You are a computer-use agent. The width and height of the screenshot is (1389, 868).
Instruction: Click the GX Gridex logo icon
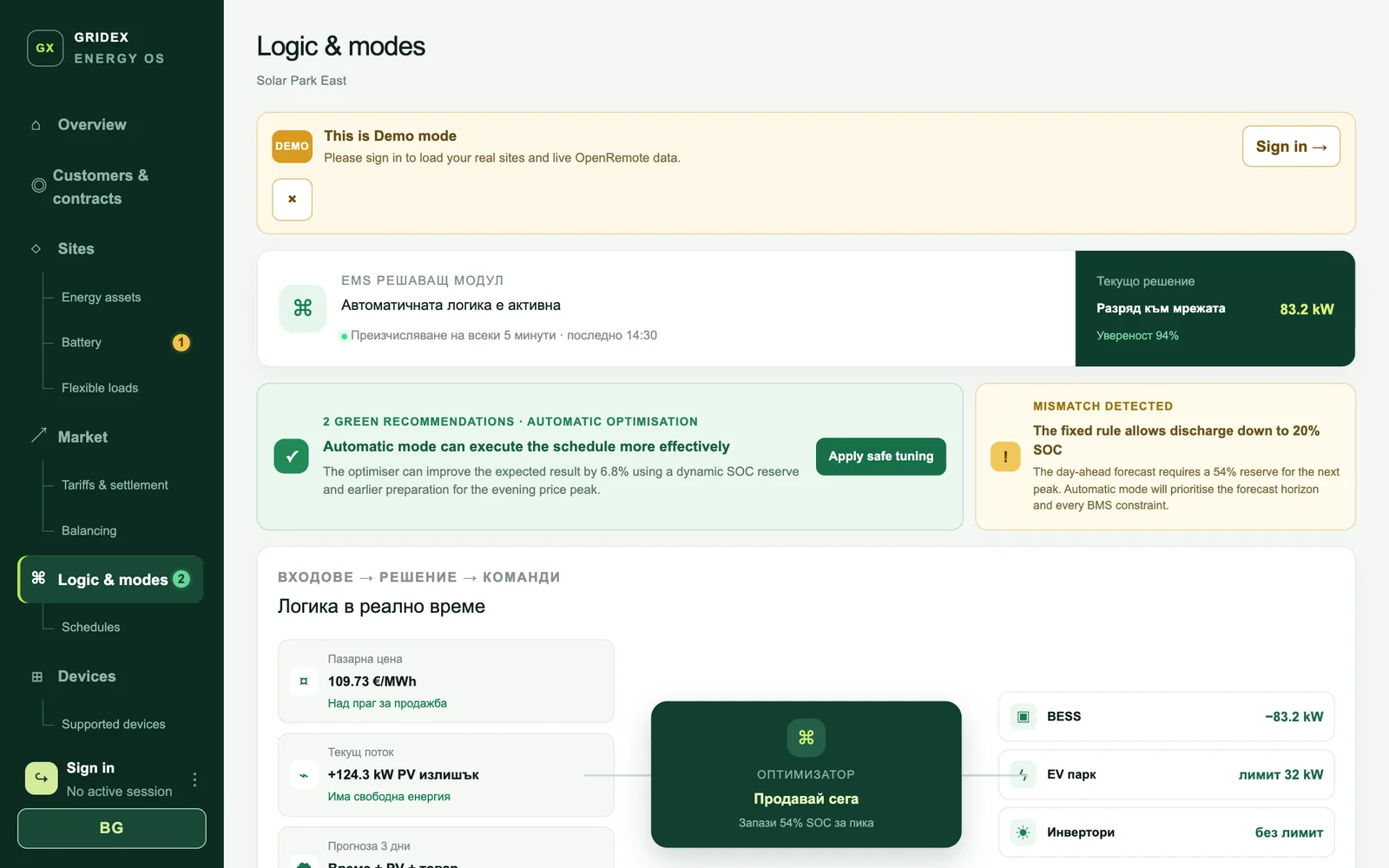(45, 48)
